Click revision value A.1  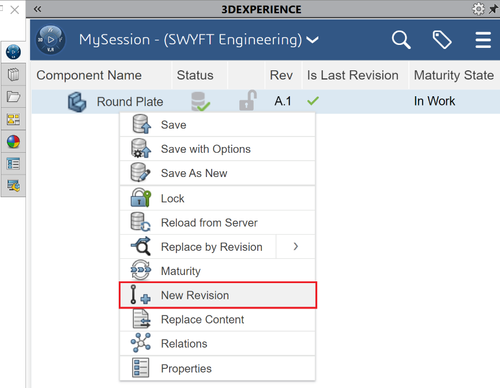pos(283,101)
